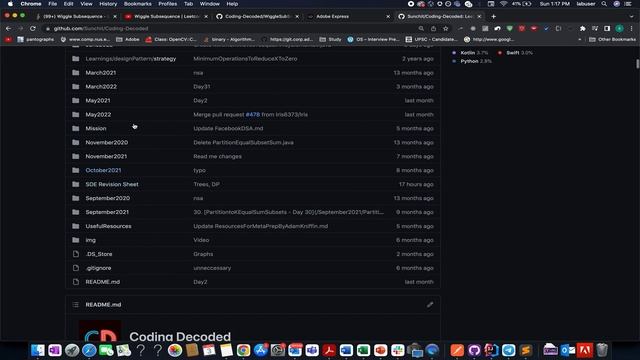Open 'Read me changes' commit message
The image size is (640, 360).
(x=217, y=156)
